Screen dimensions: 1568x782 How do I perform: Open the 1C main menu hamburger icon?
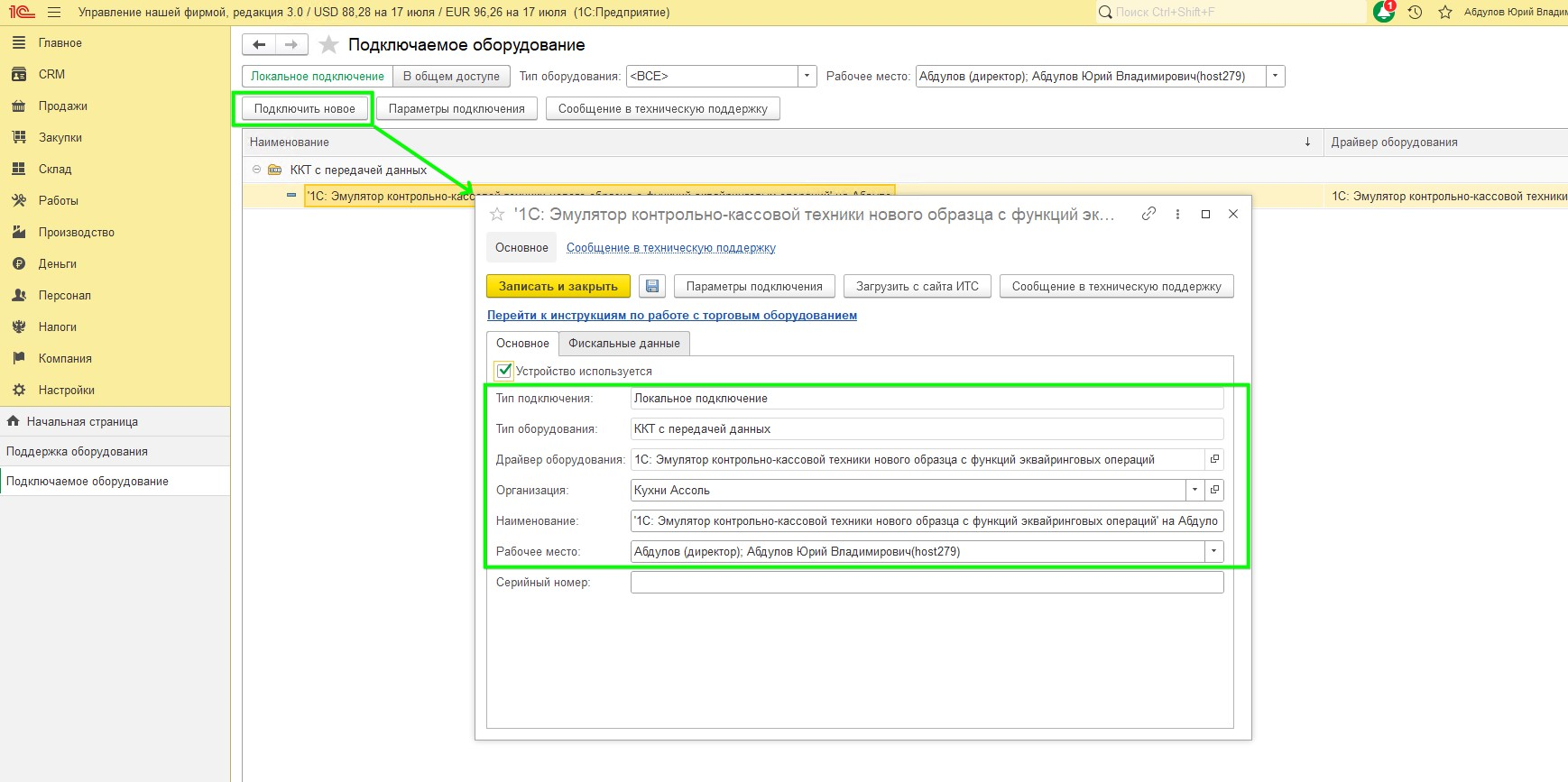54,13
